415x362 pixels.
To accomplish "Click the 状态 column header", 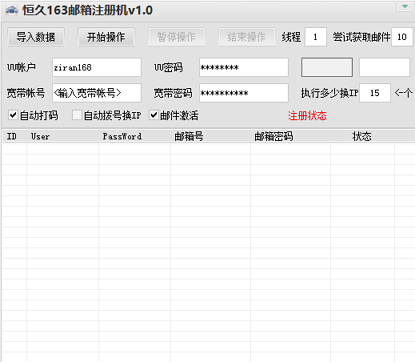I will [362, 136].
